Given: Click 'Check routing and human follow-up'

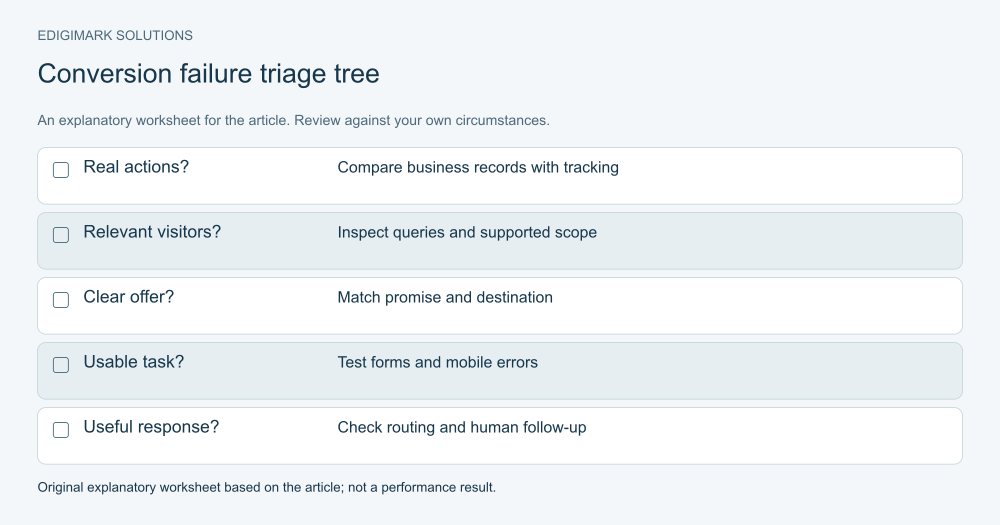Looking at the screenshot, I should pos(462,428).
